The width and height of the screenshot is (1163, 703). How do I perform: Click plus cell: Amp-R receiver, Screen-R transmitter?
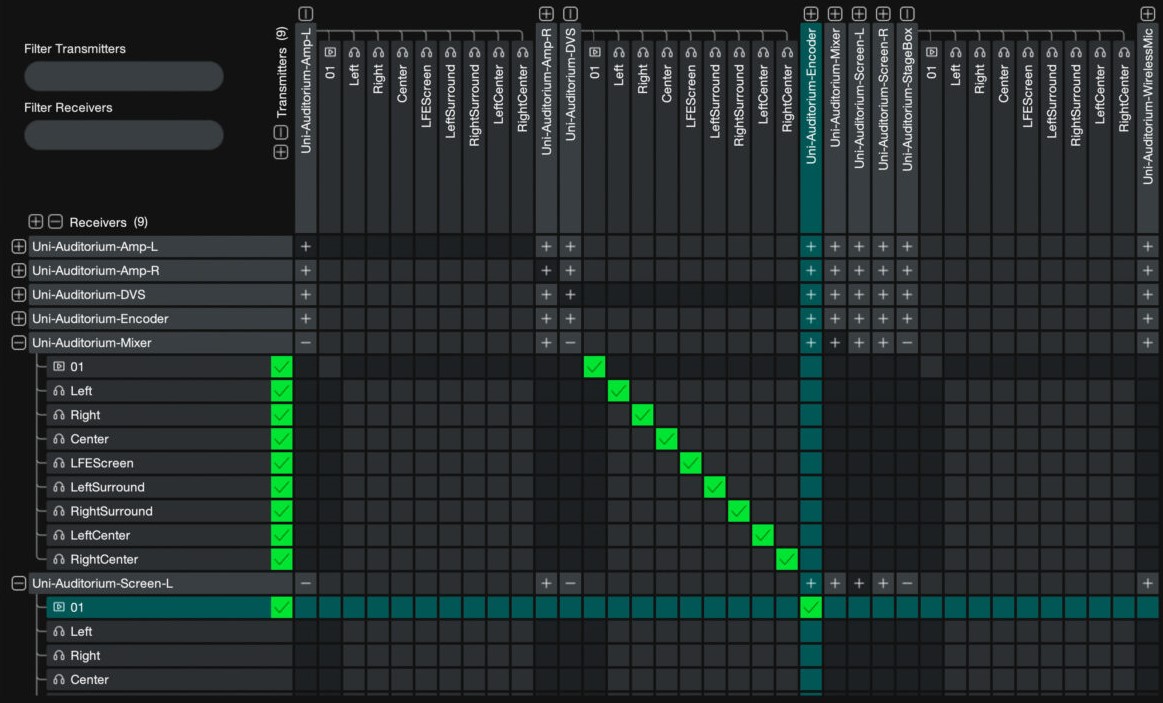click(883, 271)
